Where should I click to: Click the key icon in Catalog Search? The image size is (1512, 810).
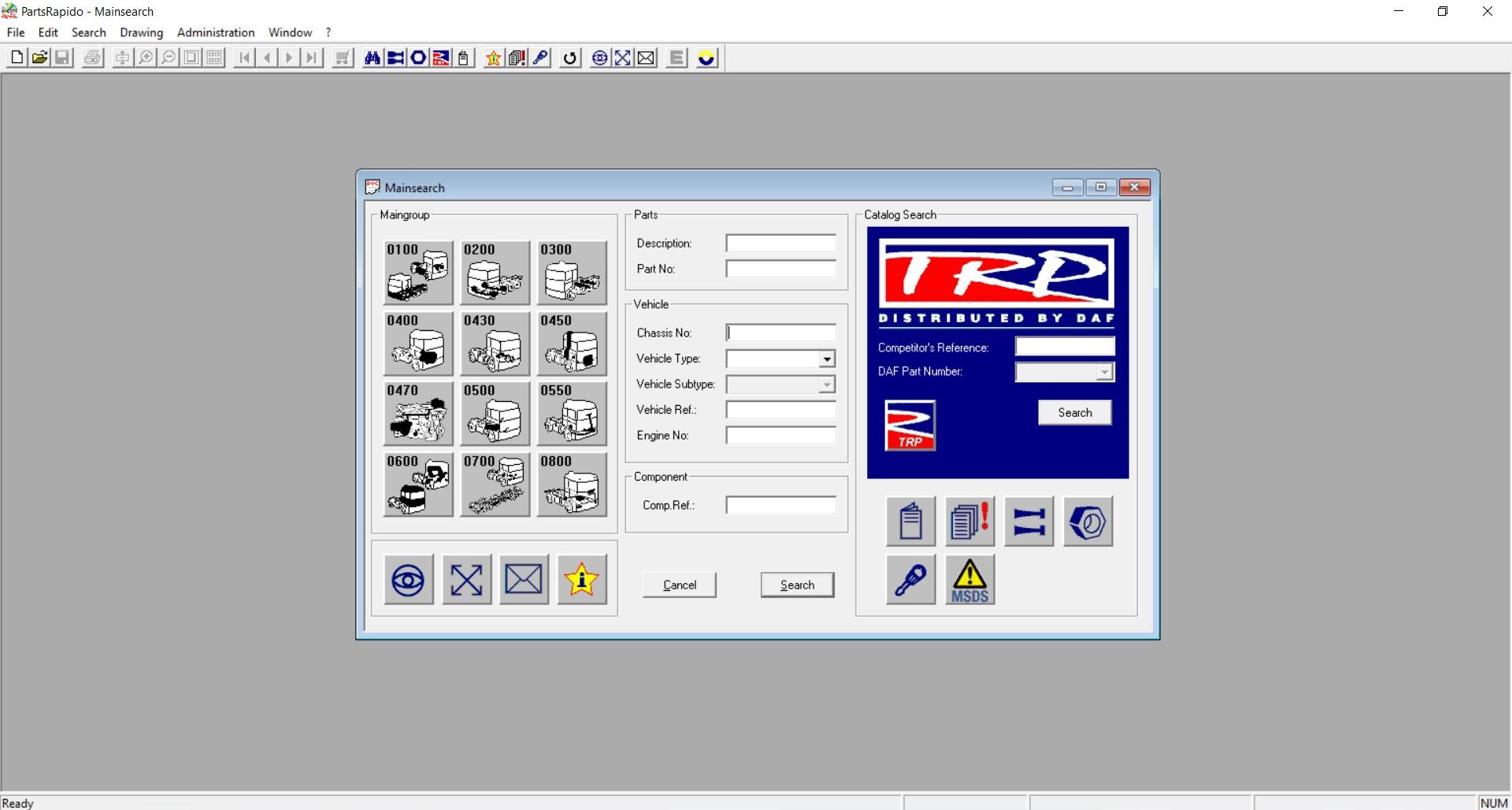(910, 580)
